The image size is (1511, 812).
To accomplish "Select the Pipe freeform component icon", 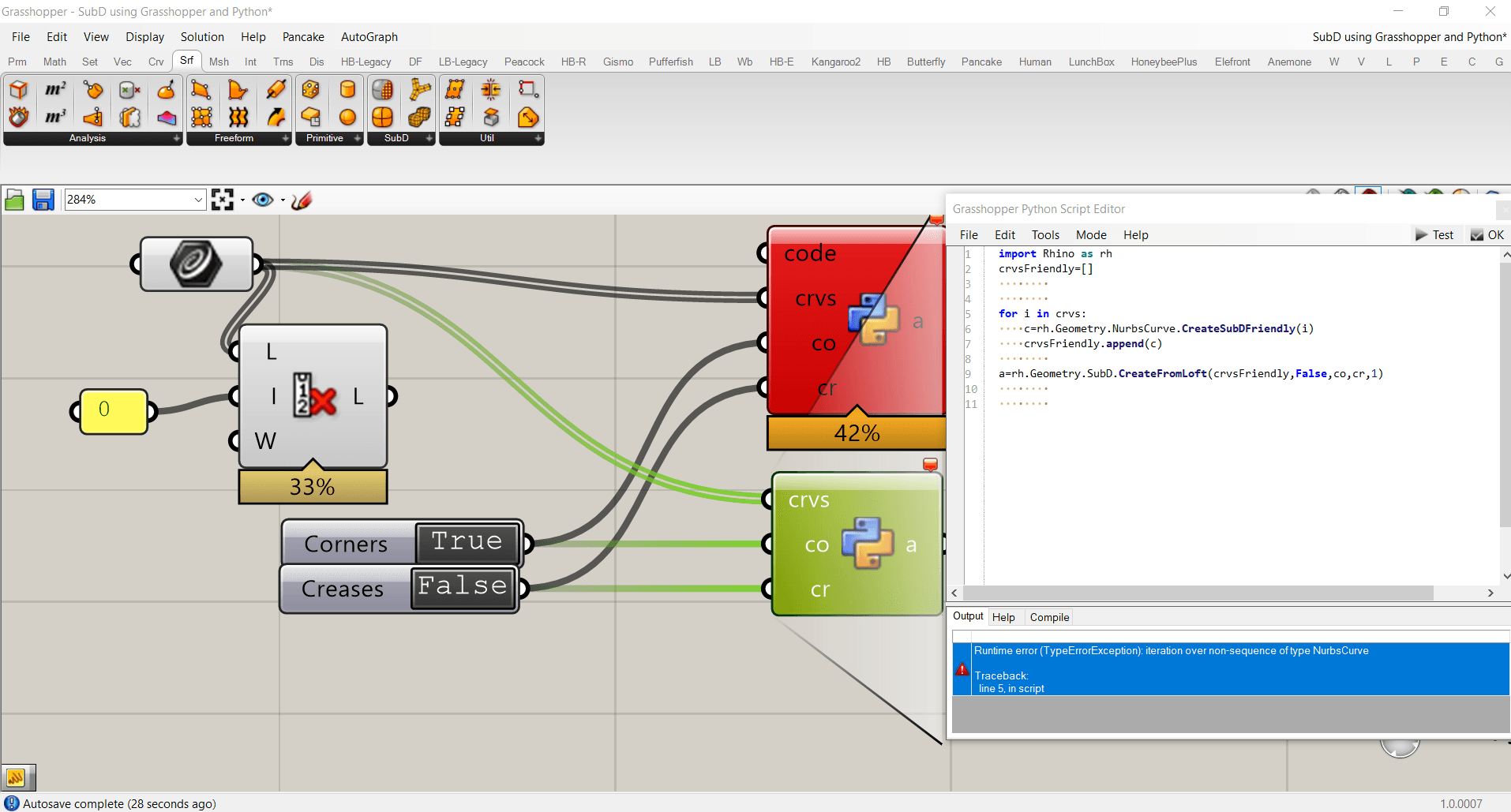I will point(276,90).
